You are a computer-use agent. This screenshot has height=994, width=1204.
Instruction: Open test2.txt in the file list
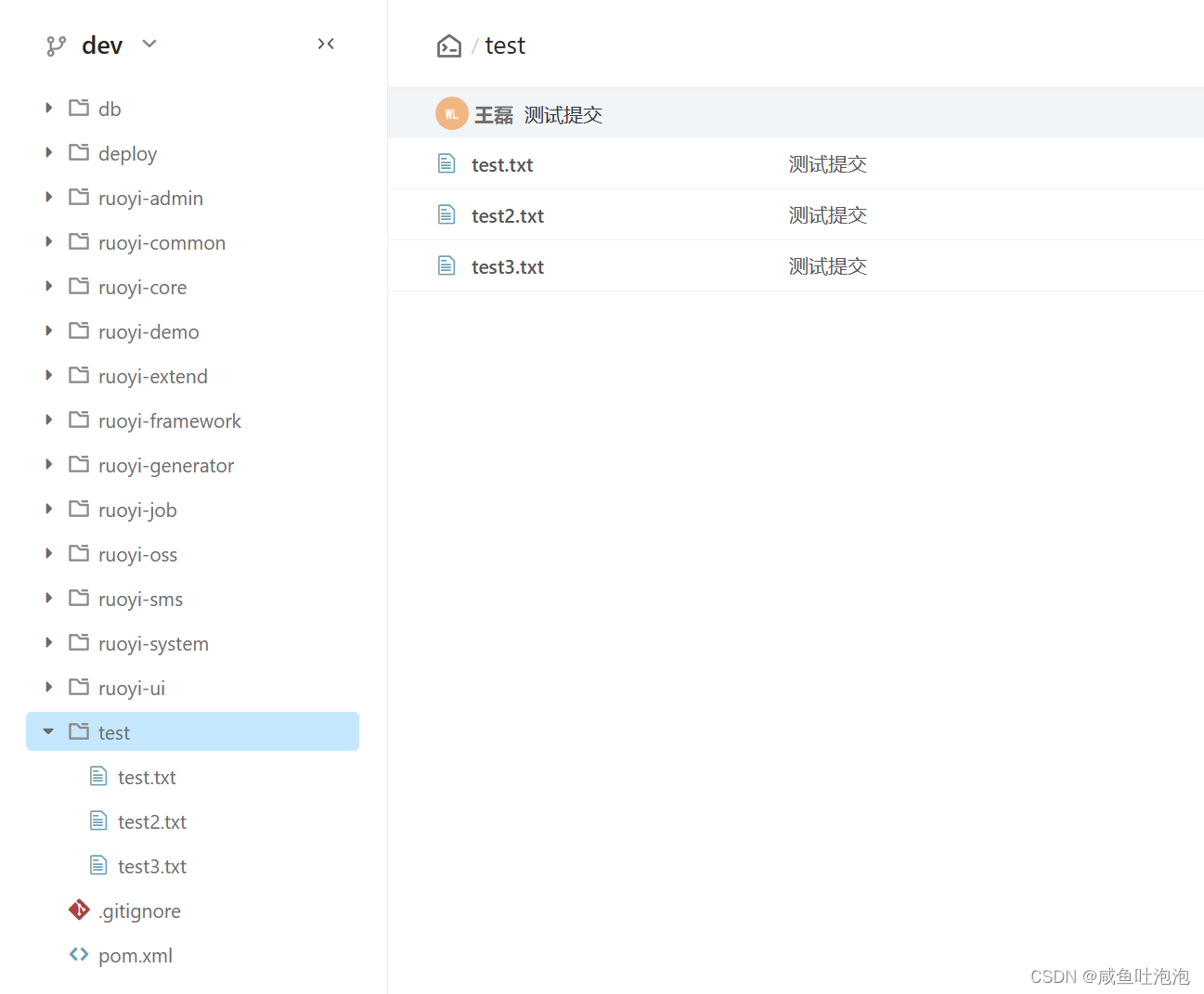point(508,216)
